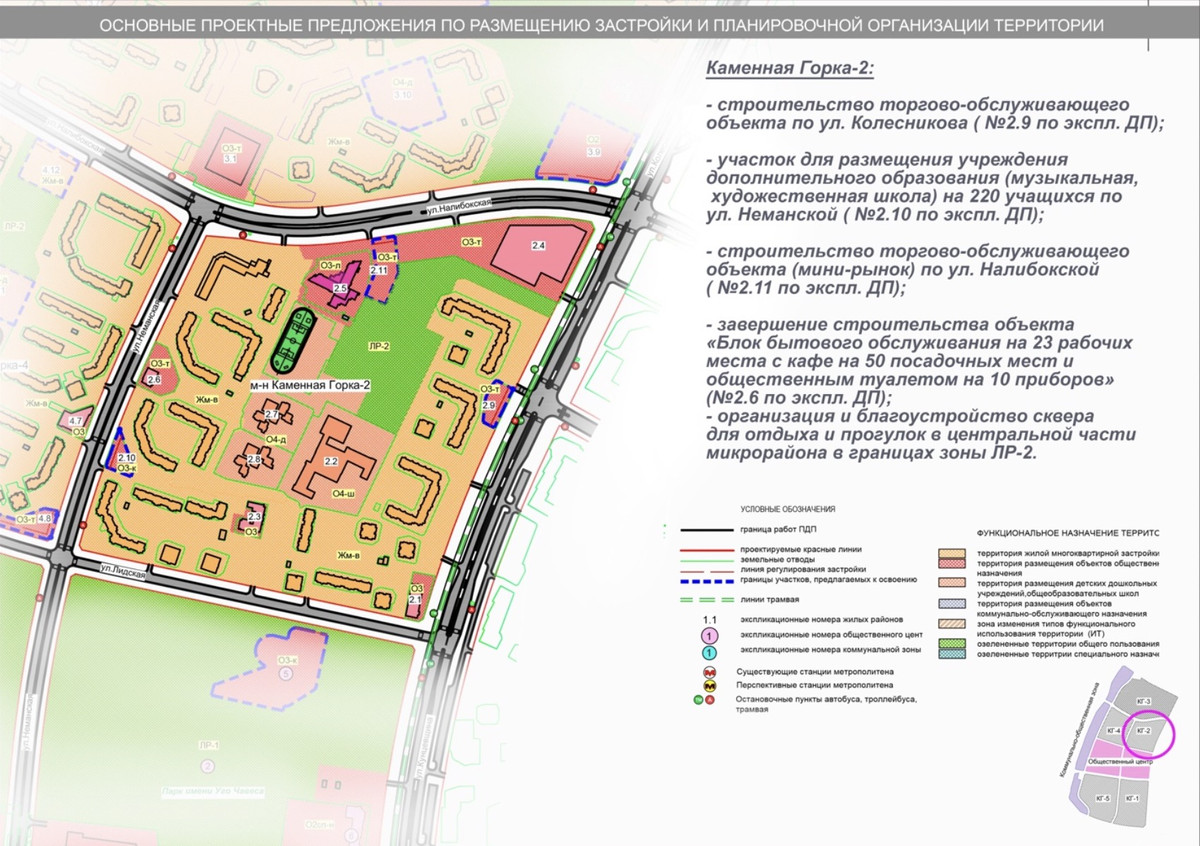
Task: Click building 2.4 on Nalibokskaya street
Action: coord(538,252)
